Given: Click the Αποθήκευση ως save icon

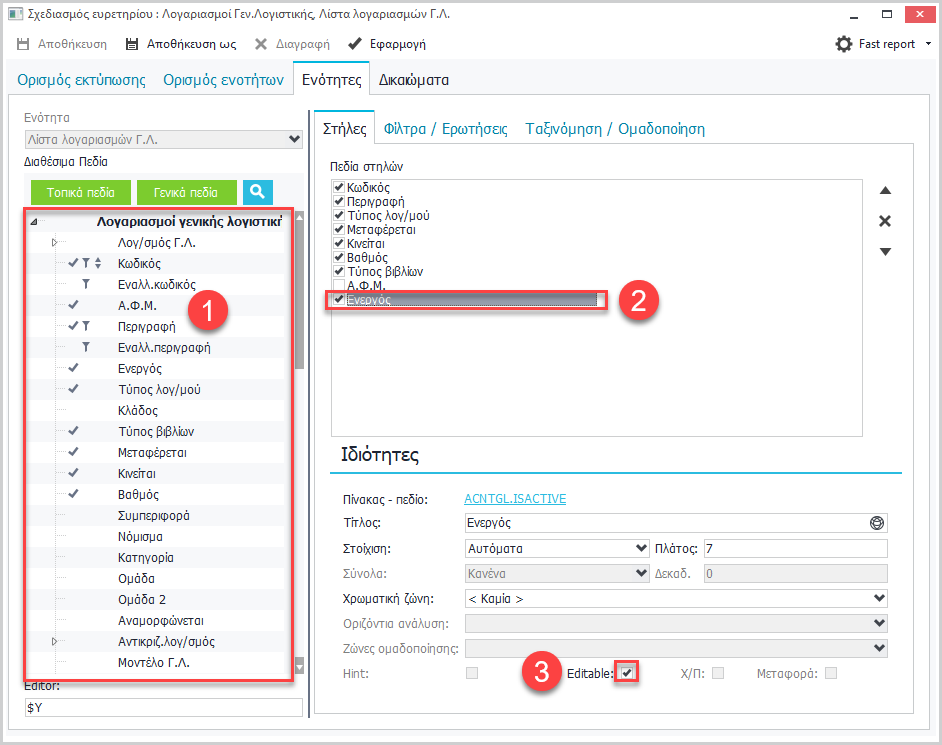Looking at the screenshot, I should point(131,44).
